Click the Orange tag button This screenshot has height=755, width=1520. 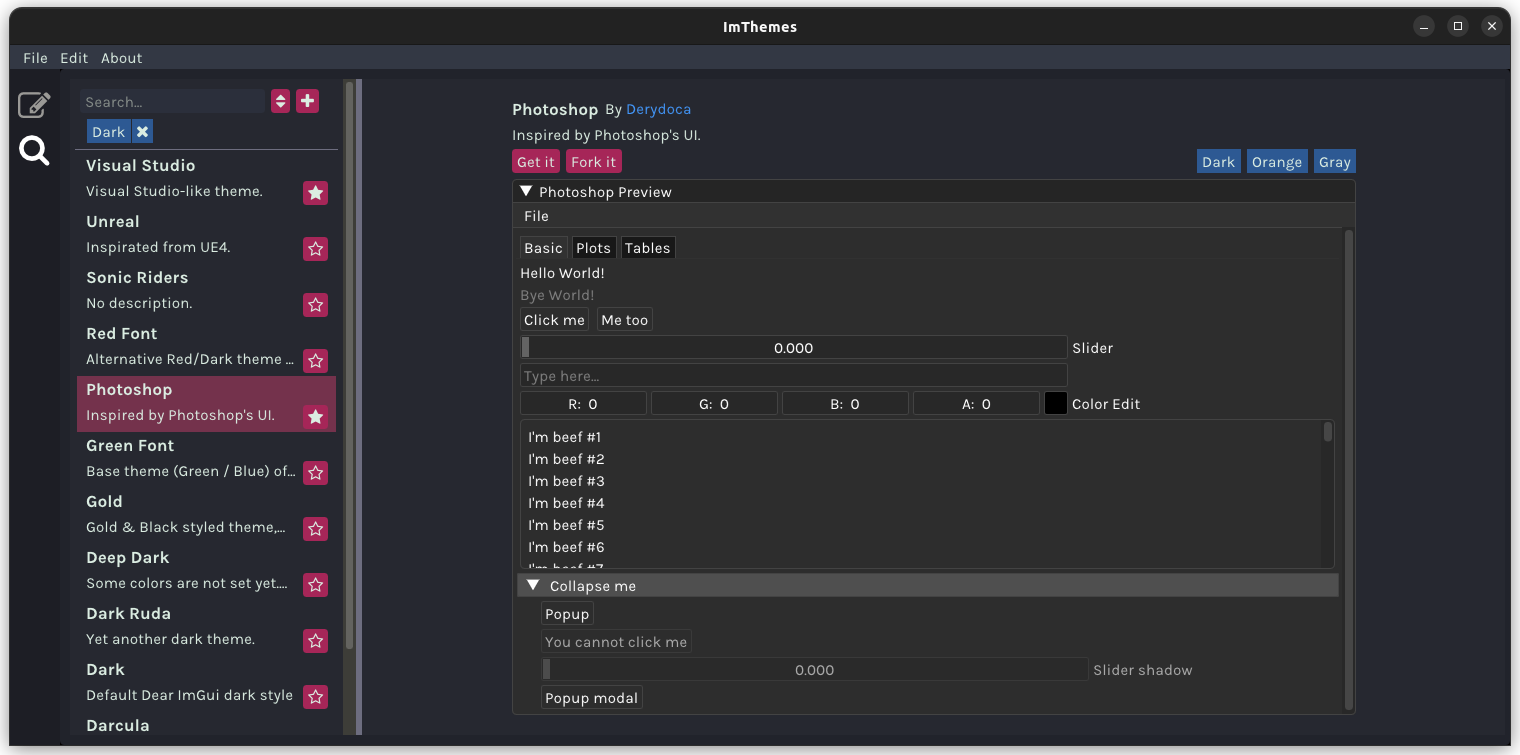tap(1277, 162)
